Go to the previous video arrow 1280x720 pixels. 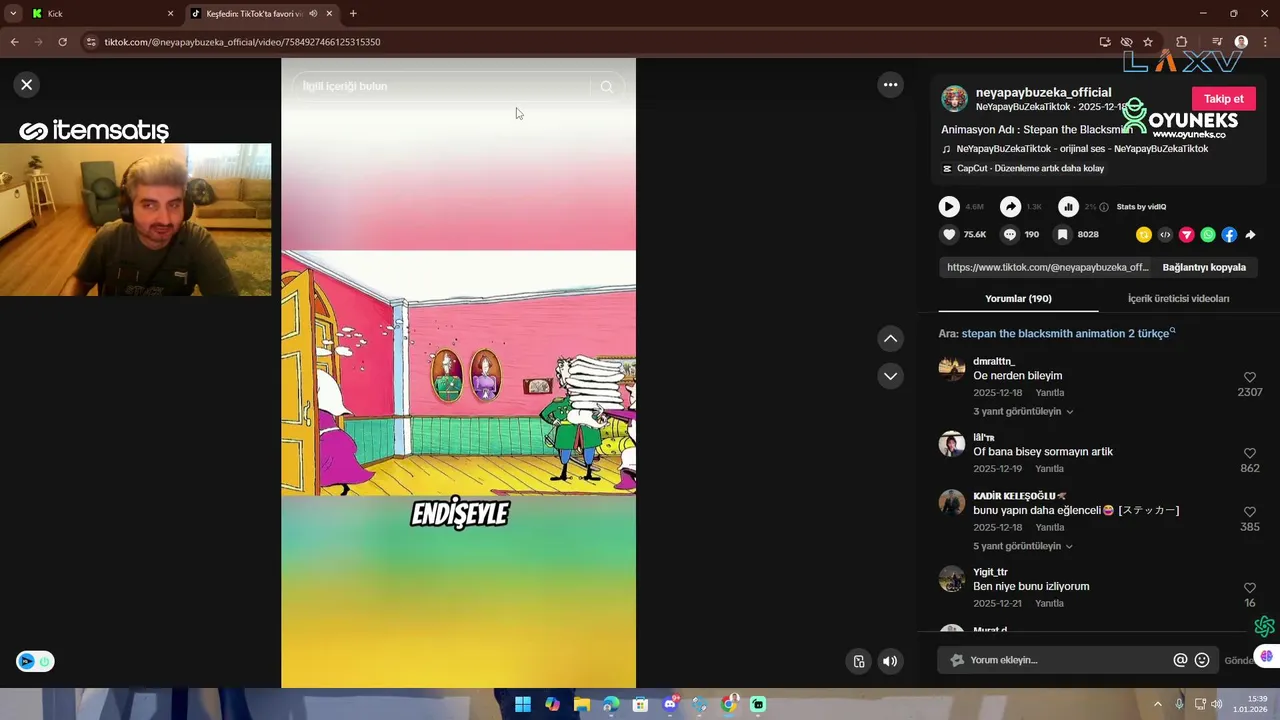click(x=890, y=339)
